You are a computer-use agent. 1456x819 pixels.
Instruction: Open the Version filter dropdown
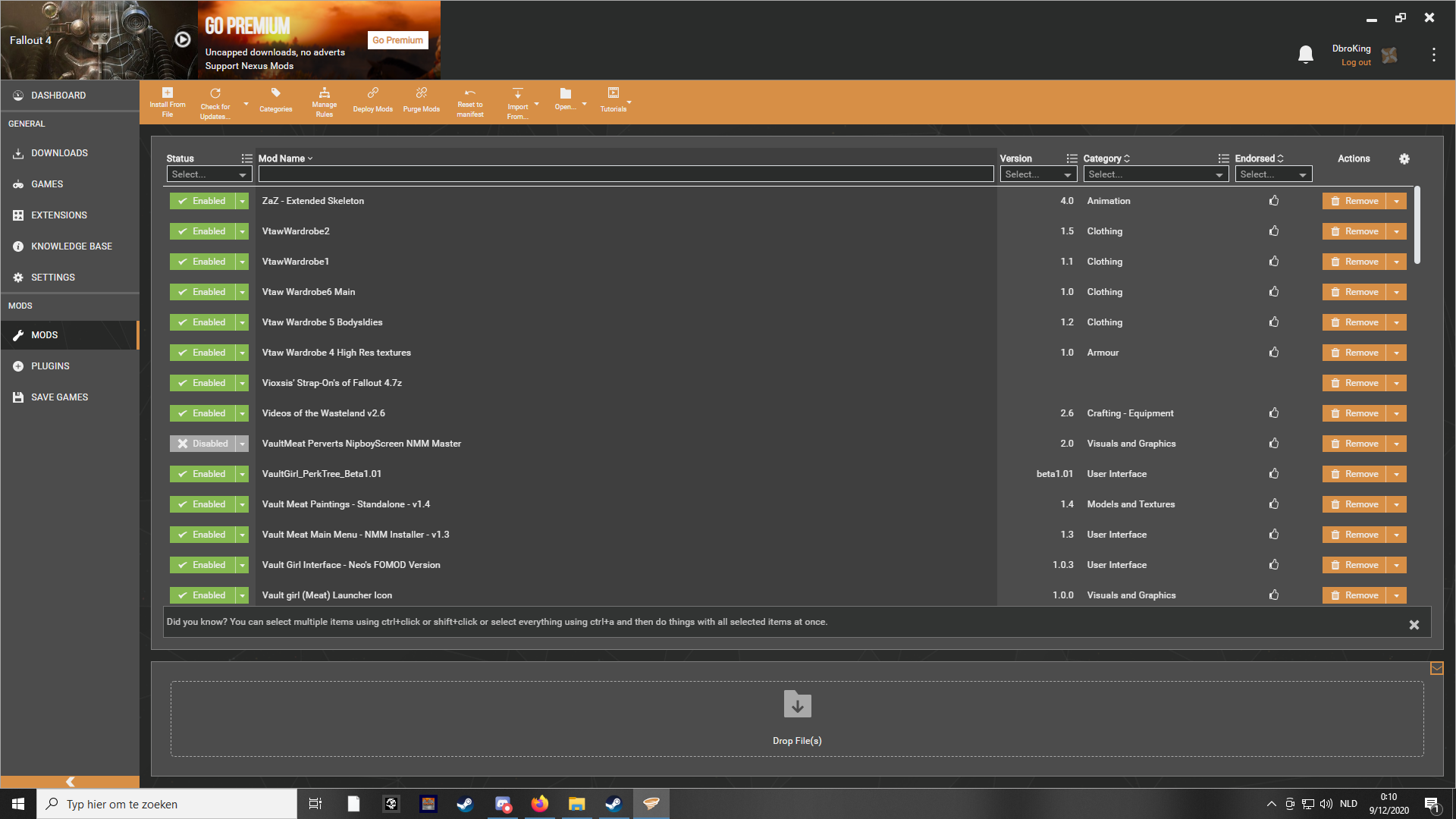pyautogui.click(x=1038, y=174)
